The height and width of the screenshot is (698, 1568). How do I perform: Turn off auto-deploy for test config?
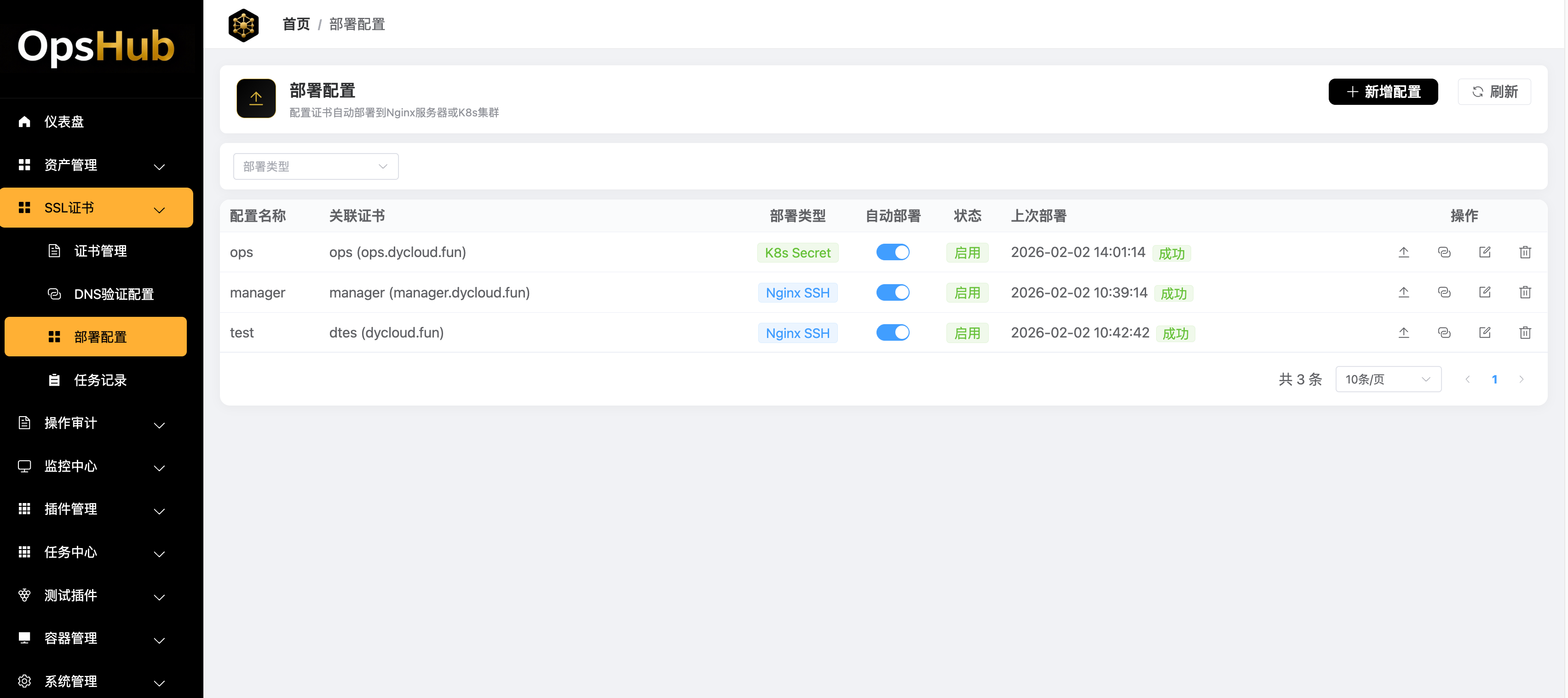[892, 332]
